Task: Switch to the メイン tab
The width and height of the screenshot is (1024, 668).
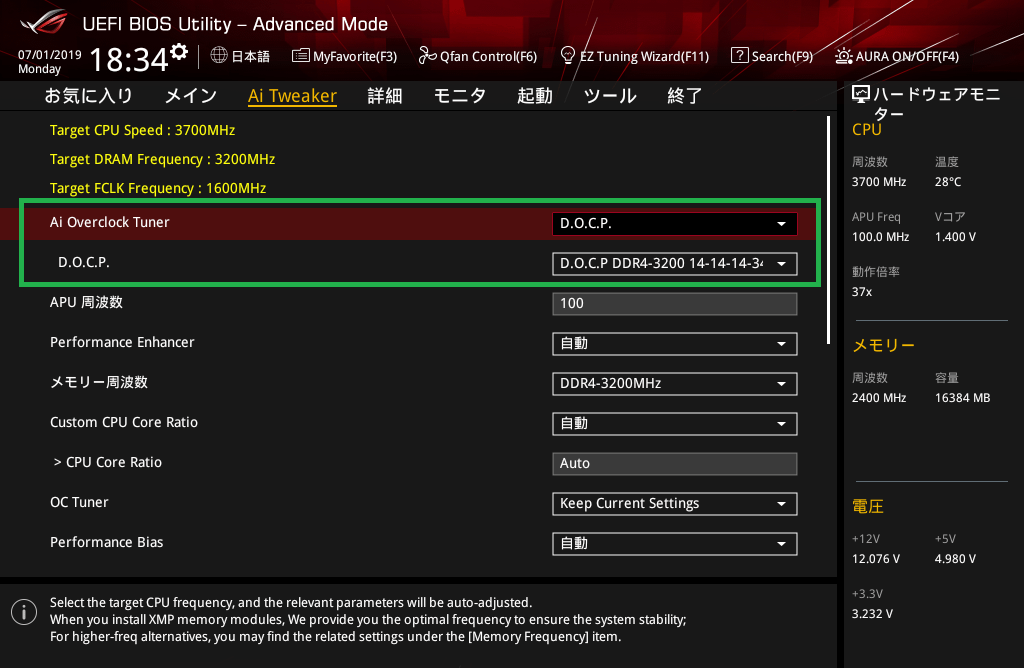Action: (x=191, y=96)
